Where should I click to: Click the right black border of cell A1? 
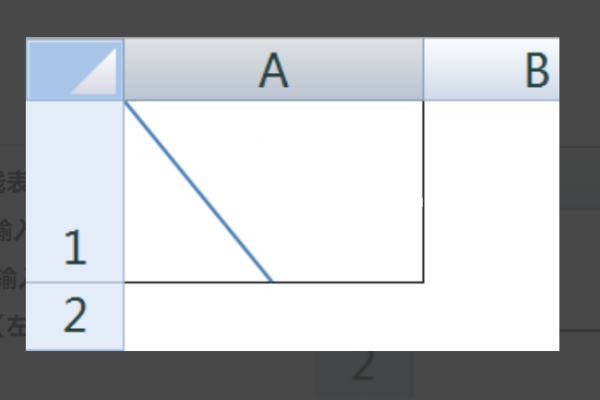(x=423, y=191)
